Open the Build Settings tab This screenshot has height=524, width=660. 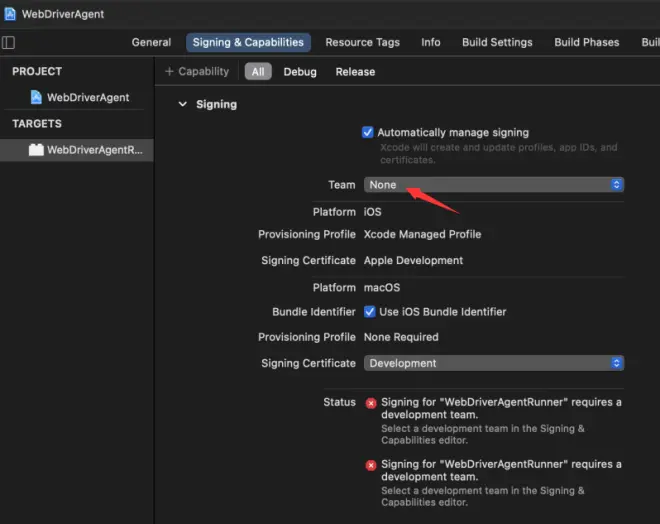pyautogui.click(x=497, y=43)
